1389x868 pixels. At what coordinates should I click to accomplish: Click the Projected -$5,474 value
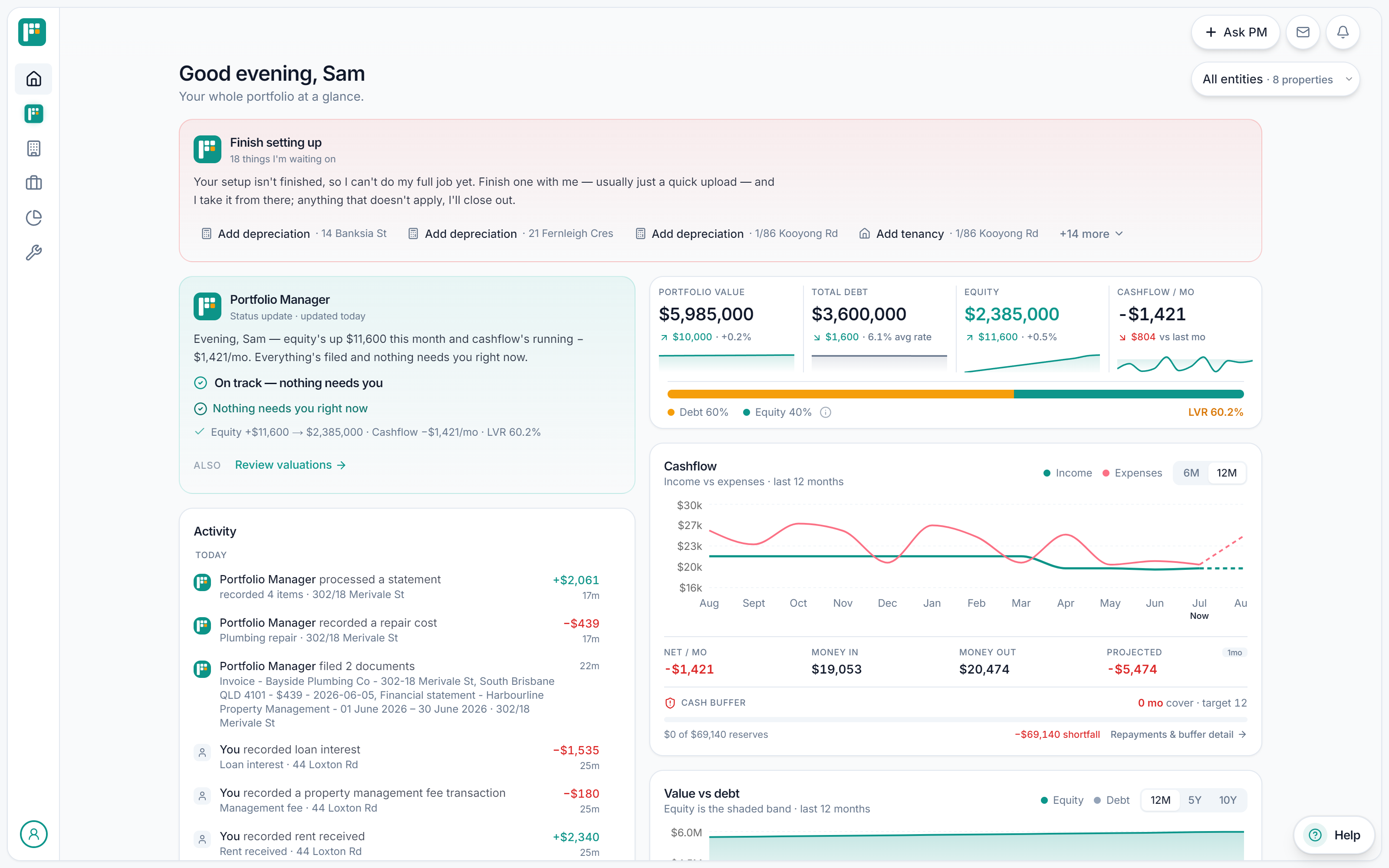tap(1132, 669)
